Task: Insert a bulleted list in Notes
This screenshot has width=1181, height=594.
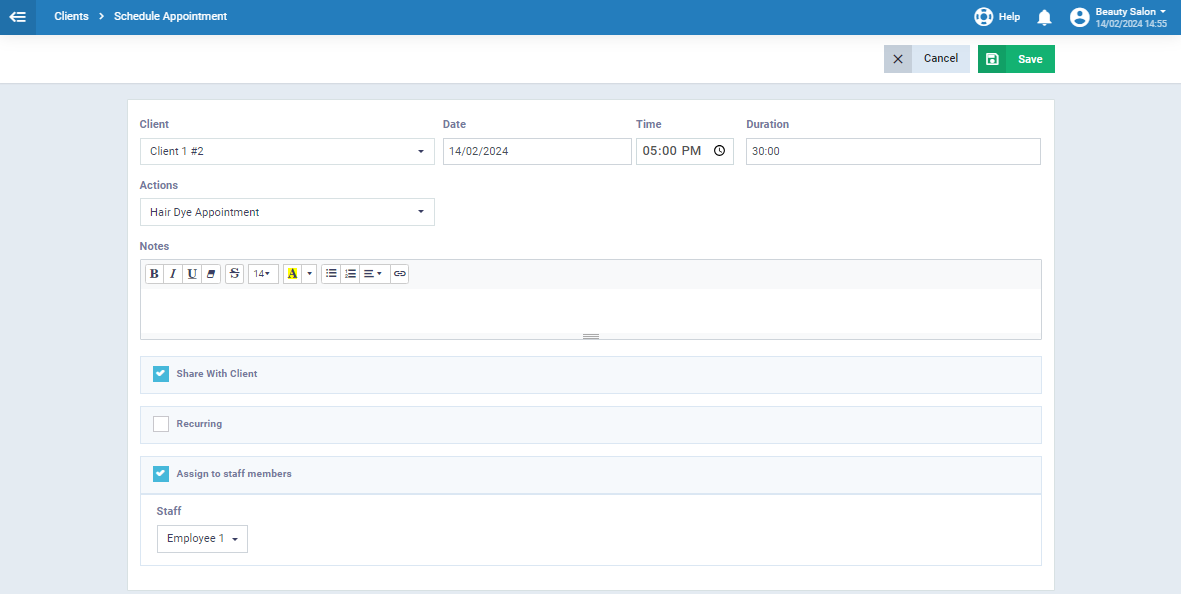Action: pyautogui.click(x=331, y=274)
